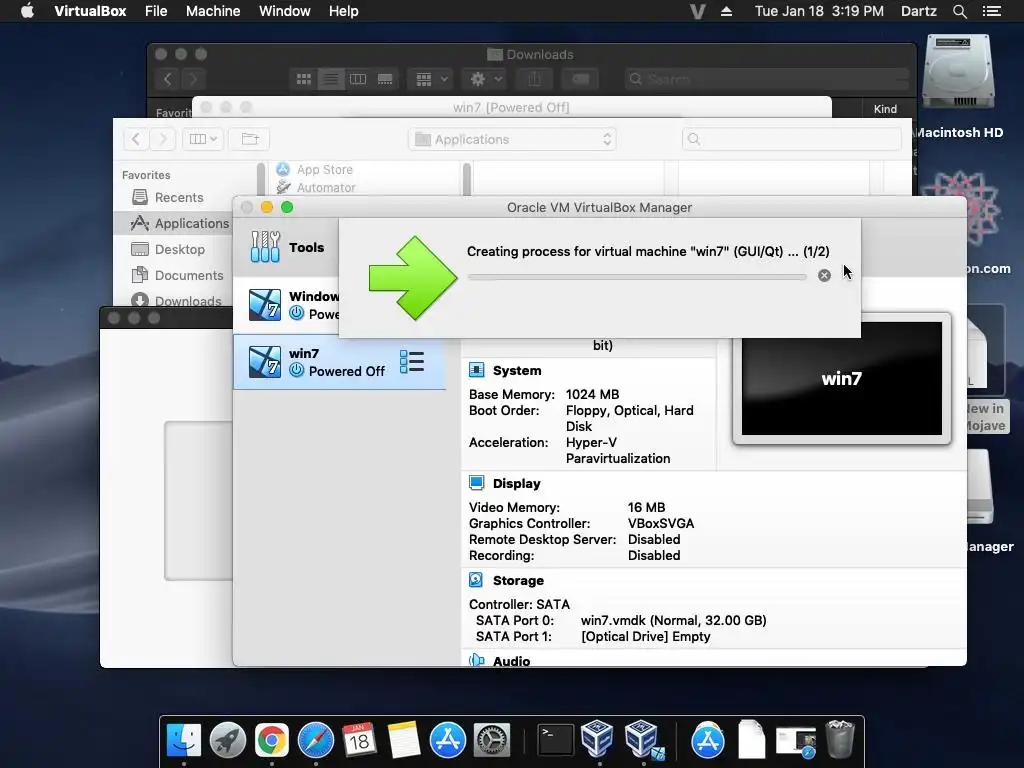
Task: Open the Machine menu
Action: 213,11
